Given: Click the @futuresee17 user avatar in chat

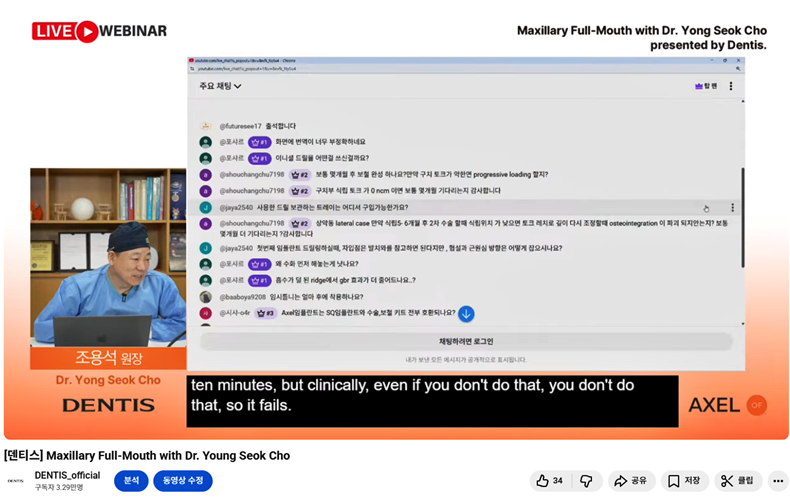Looking at the screenshot, I should (x=205, y=126).
